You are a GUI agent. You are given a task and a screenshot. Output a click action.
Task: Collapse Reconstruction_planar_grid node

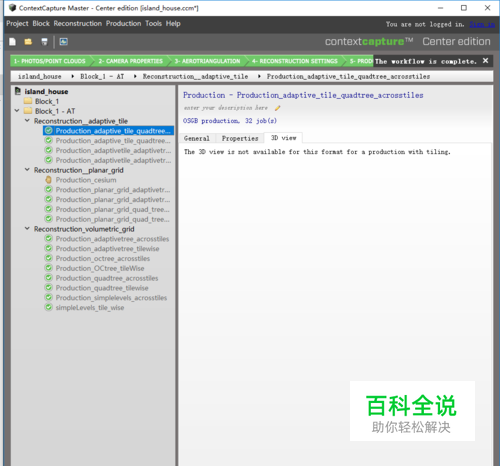(x=27, y=170)
